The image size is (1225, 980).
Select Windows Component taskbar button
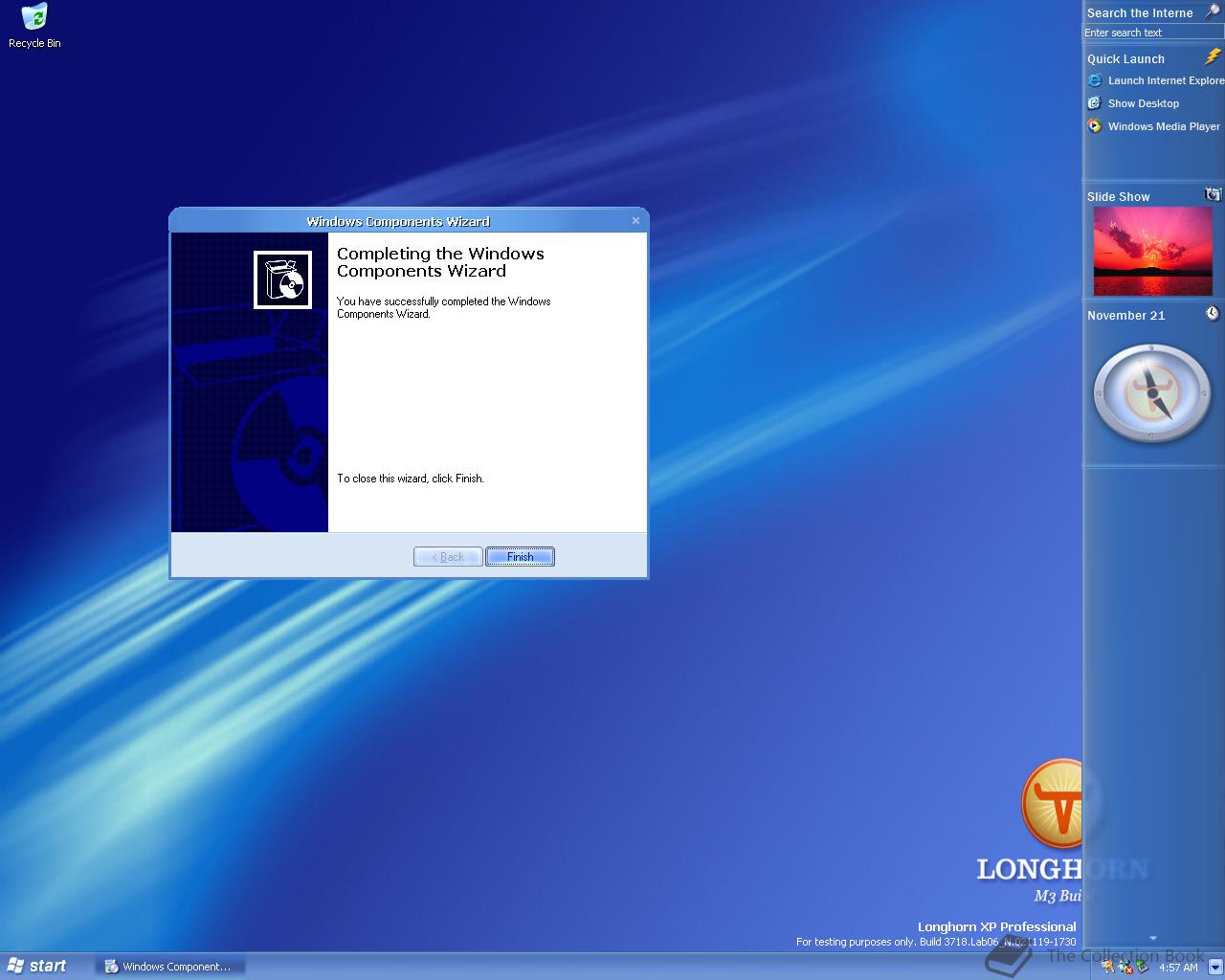[x=170, y=967]
